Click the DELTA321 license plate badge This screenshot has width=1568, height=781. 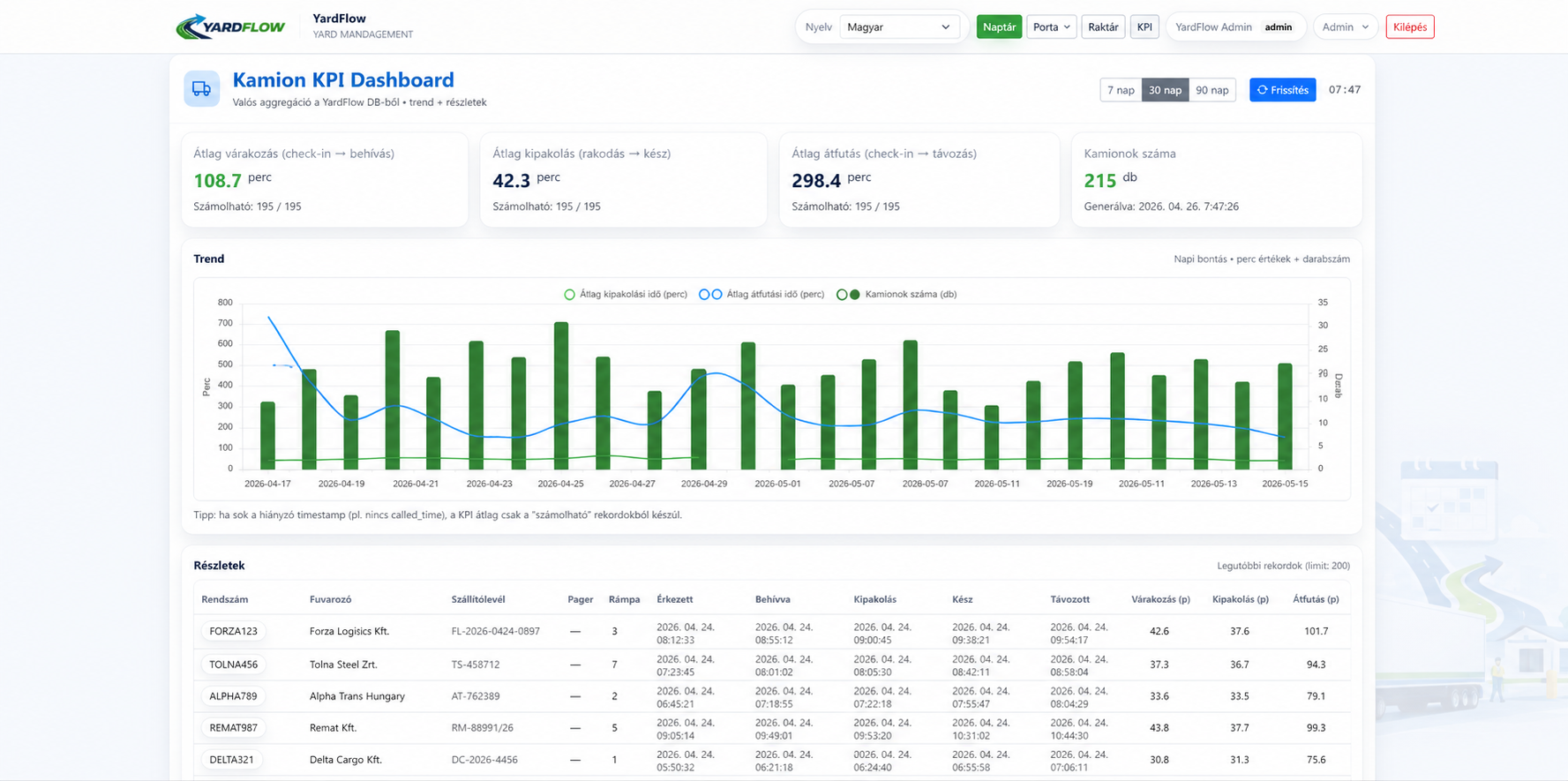click(231, 759)
